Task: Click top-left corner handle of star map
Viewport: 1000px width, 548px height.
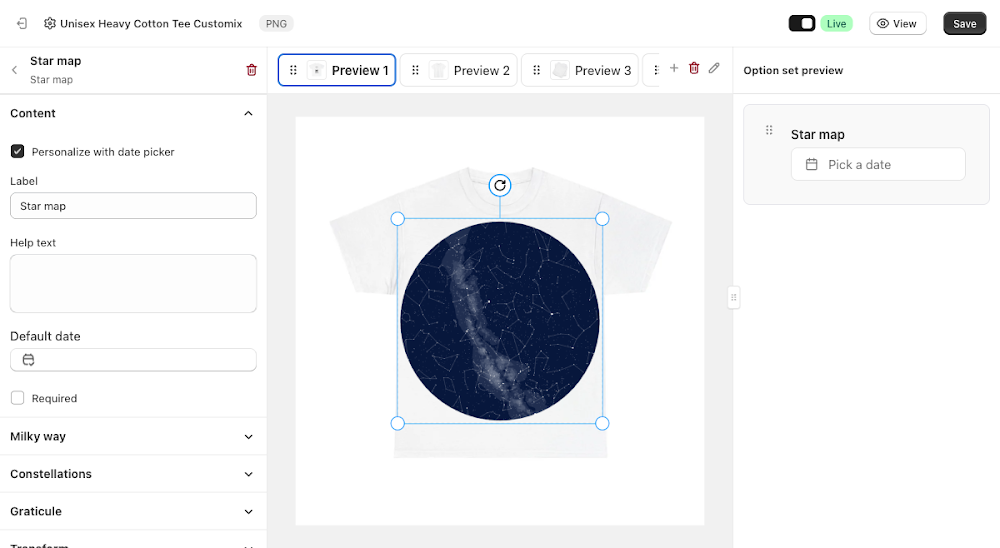Action: tap(397, 219)
